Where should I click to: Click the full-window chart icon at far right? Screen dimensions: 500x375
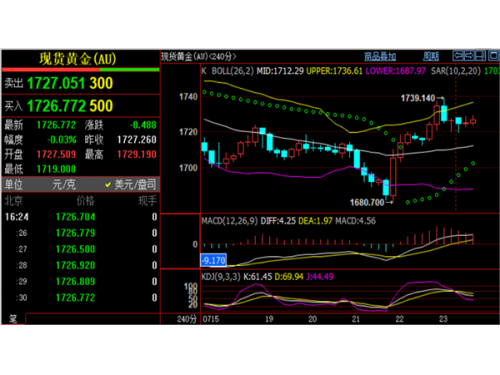pos(493,56)
